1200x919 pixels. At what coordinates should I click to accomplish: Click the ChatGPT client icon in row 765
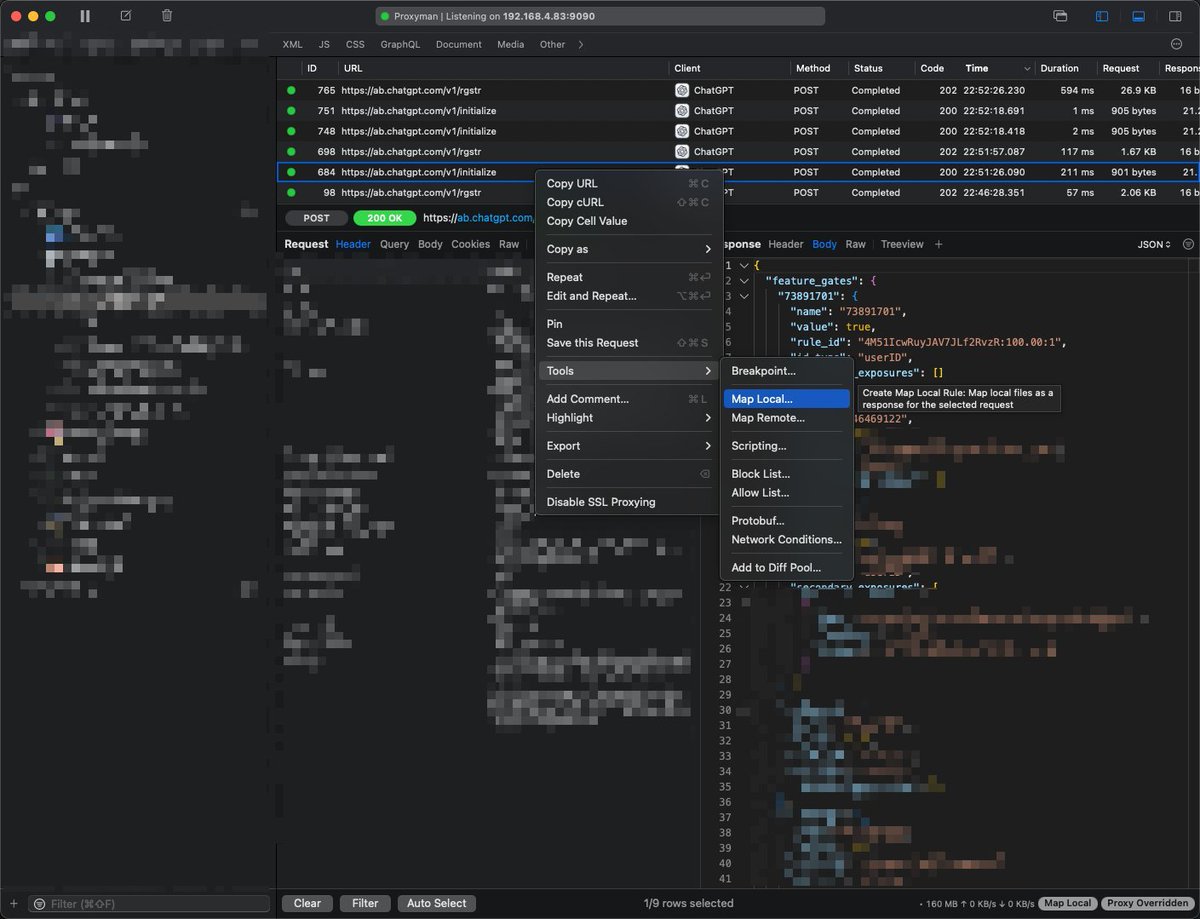click(682, 90)
